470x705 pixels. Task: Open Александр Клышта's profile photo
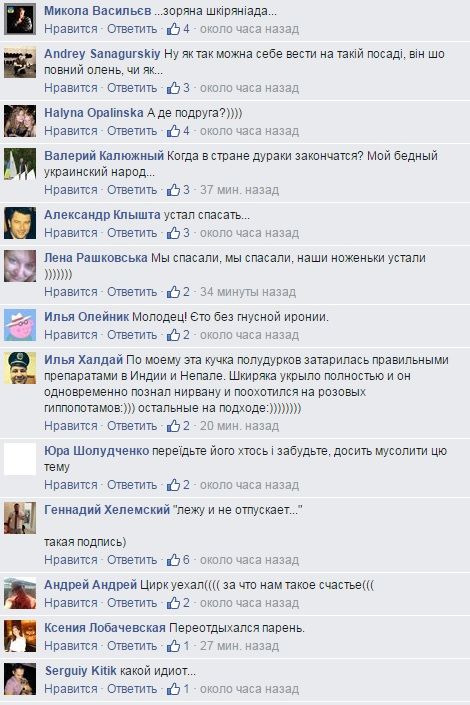(x=20, y=223)
